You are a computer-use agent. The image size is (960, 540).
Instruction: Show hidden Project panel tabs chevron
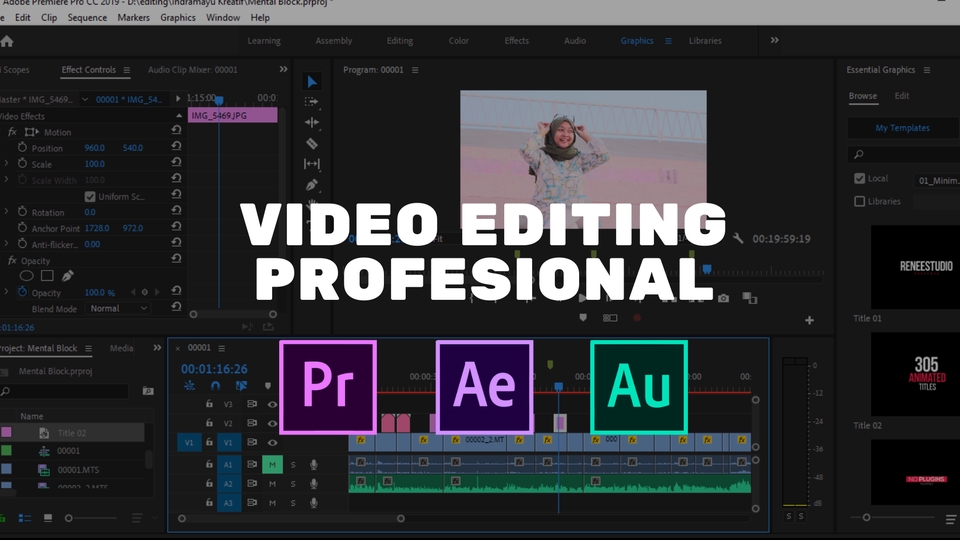(x=157, y=348)
